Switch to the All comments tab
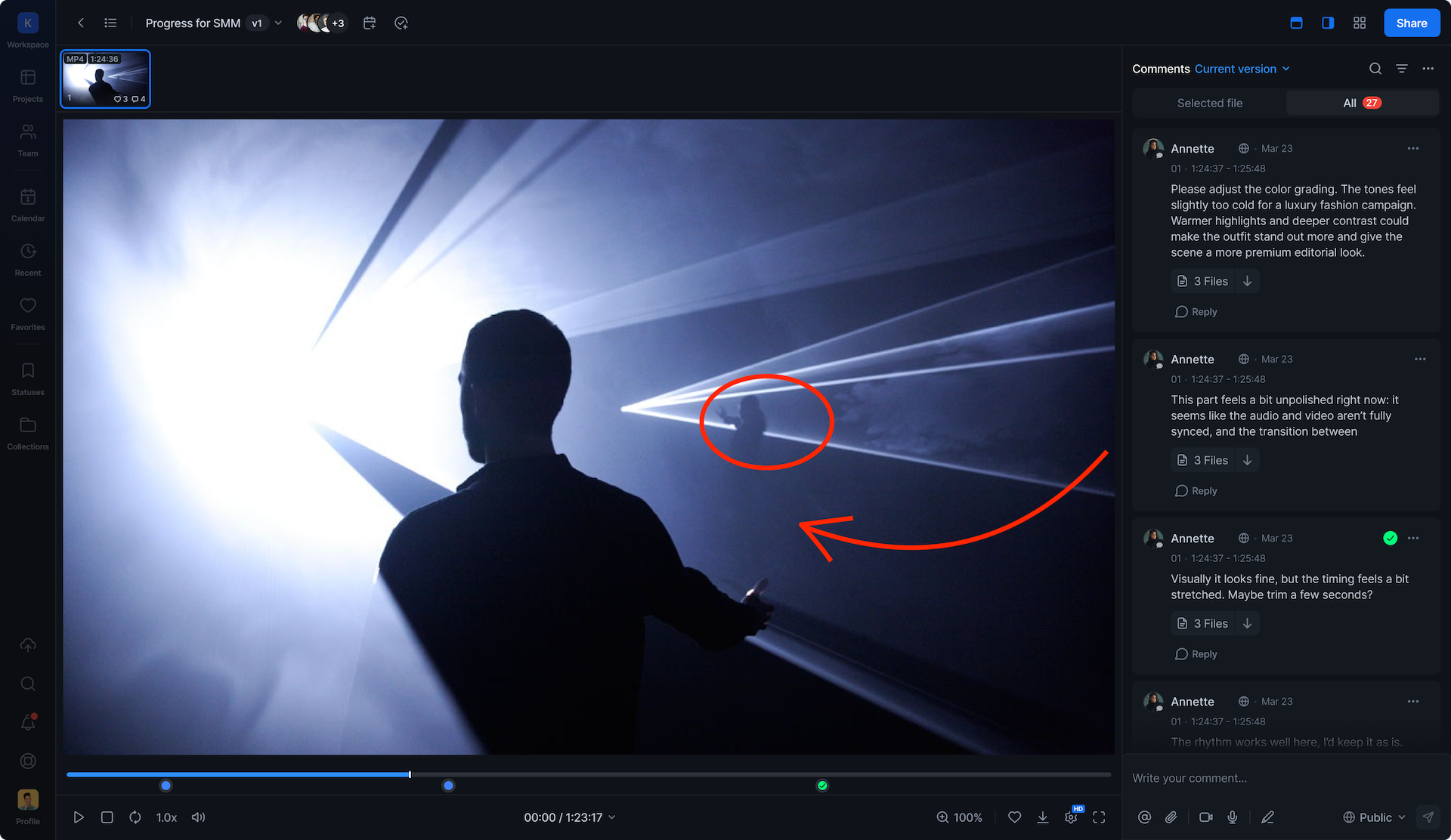Image resolution: width=1451 pixels, height=840 pixels. [1362, 103]
